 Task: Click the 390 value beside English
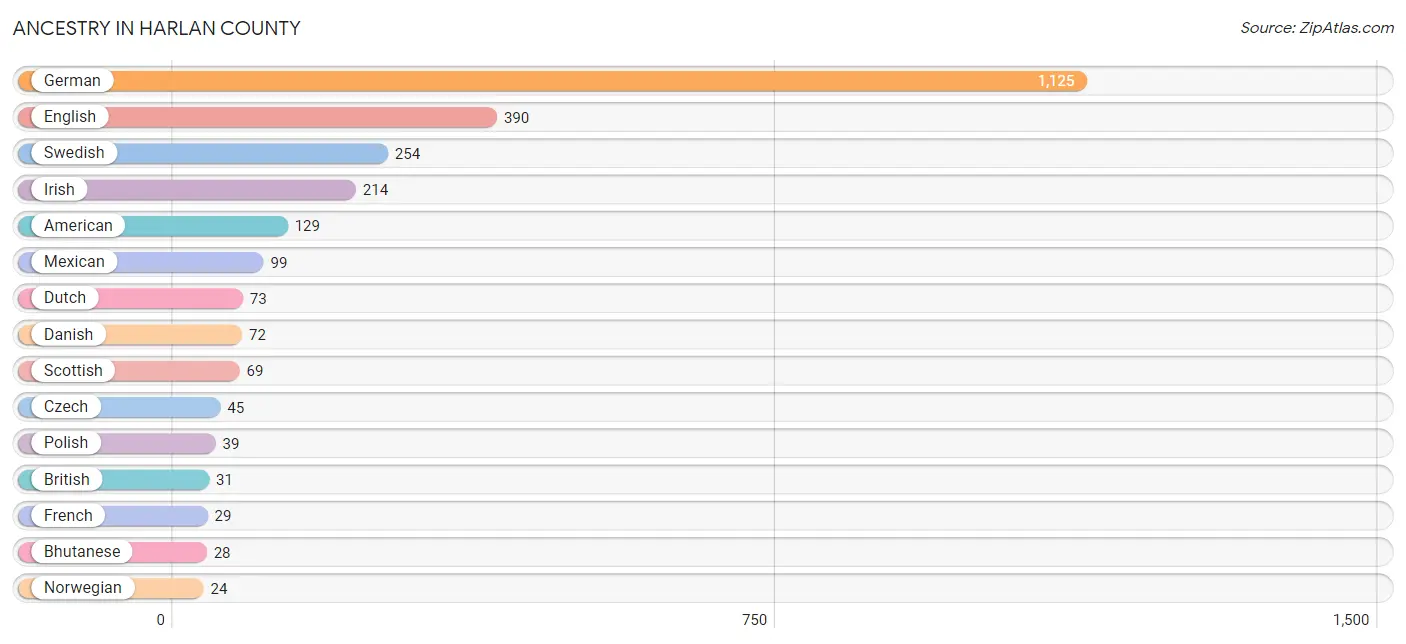(516, 118)
